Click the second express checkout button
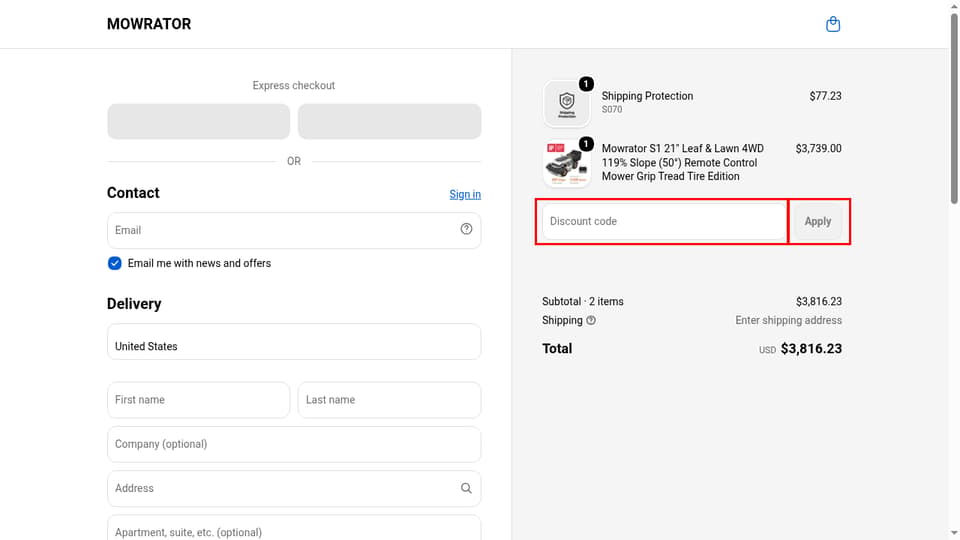Viewport: 960px width, 540px height. [x=389, y=121]
